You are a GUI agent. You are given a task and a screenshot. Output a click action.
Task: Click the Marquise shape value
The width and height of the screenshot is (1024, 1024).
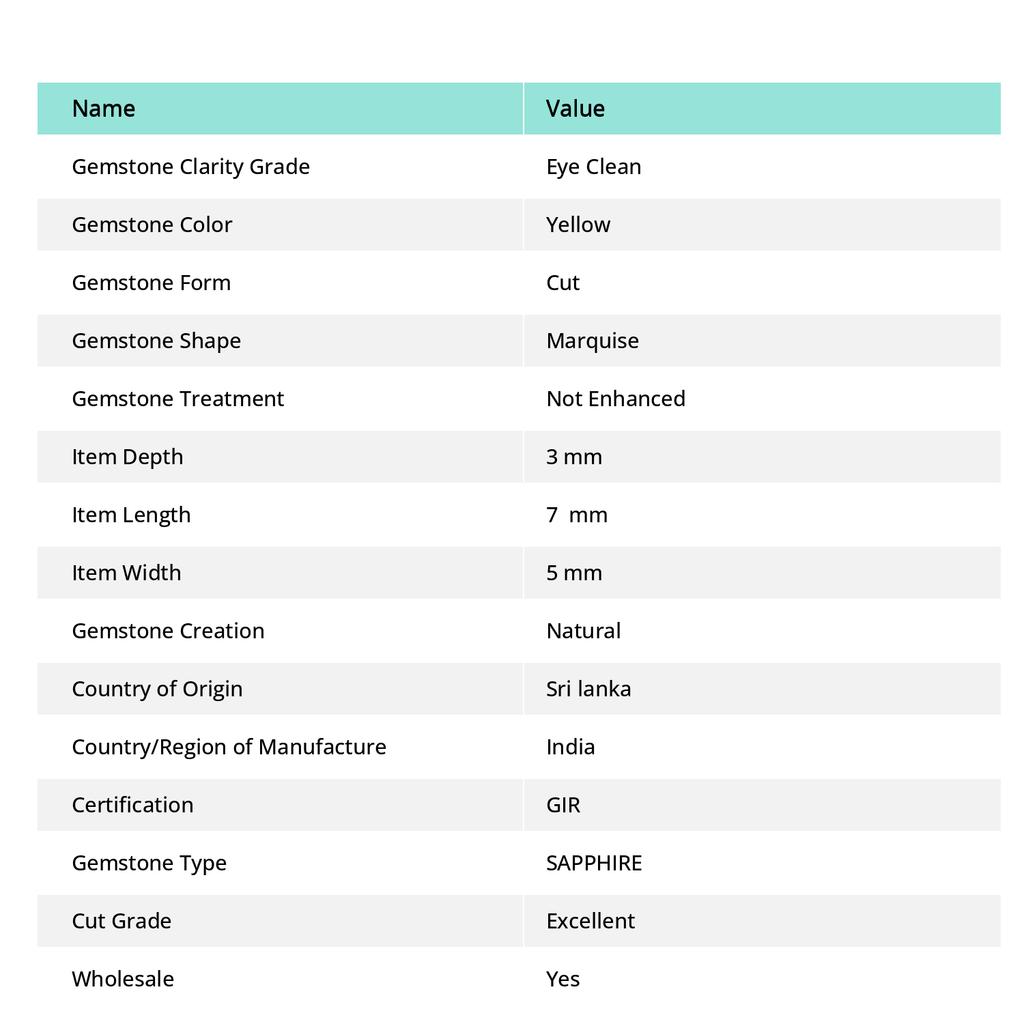592,341
